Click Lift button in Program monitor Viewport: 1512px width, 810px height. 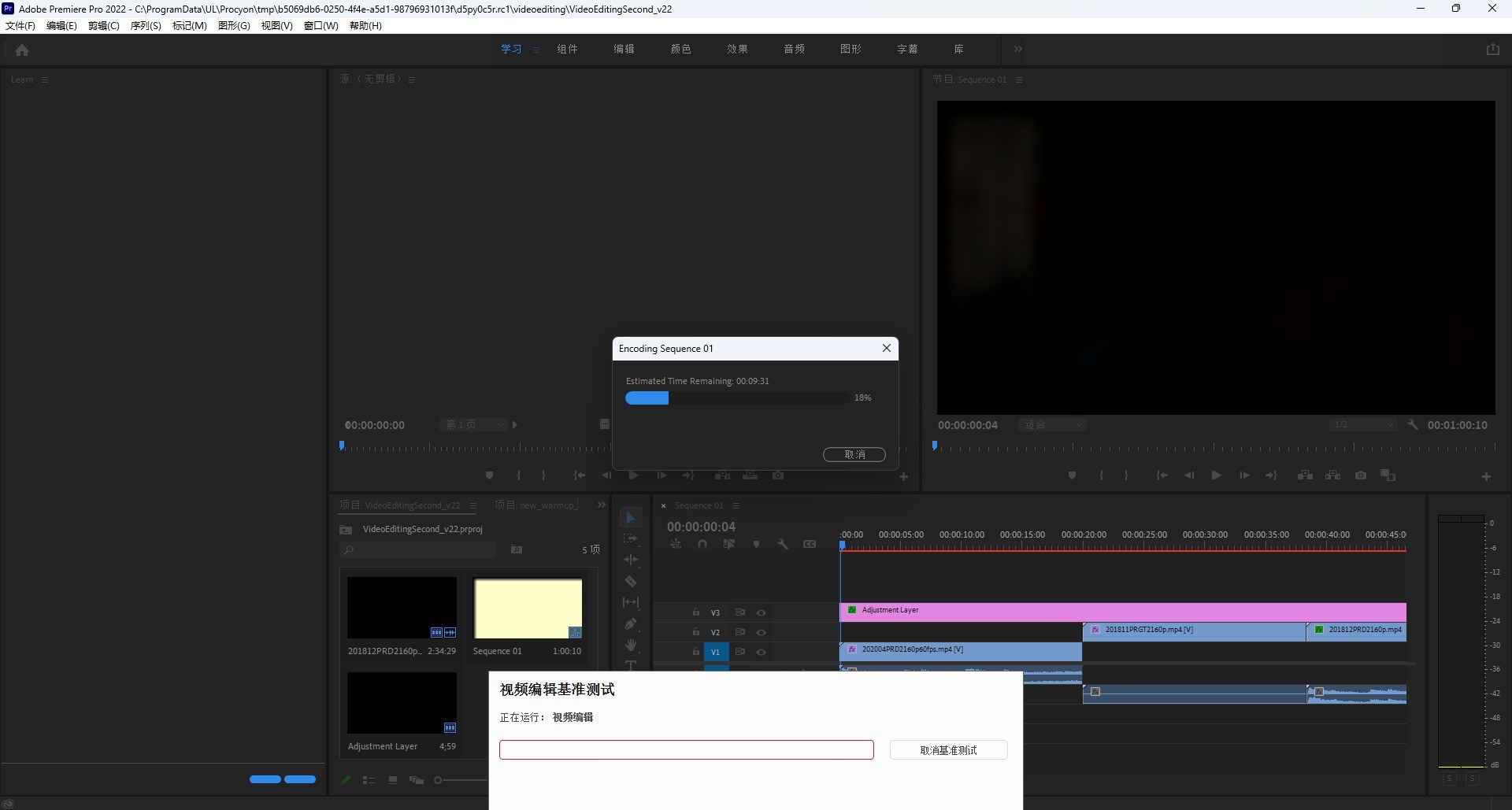pyautogui.click(x=1305, y=475)
